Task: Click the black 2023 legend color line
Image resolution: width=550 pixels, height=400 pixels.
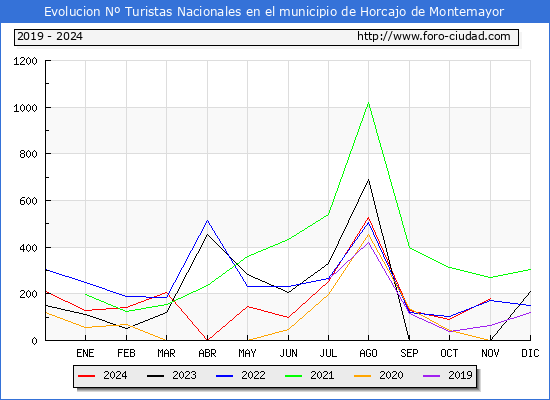Action: coord(155,376)
